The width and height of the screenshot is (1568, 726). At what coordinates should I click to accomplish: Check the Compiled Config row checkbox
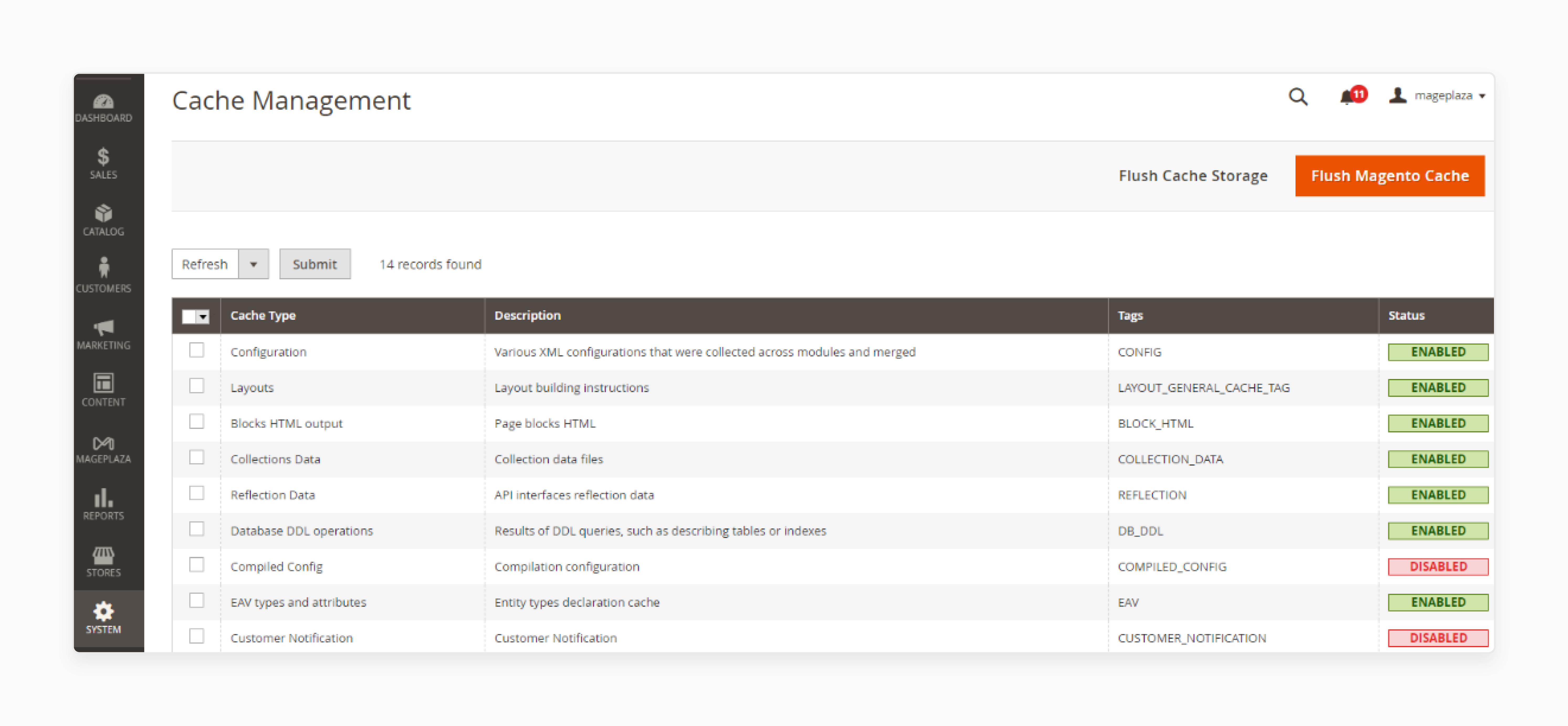pos(197,565)
